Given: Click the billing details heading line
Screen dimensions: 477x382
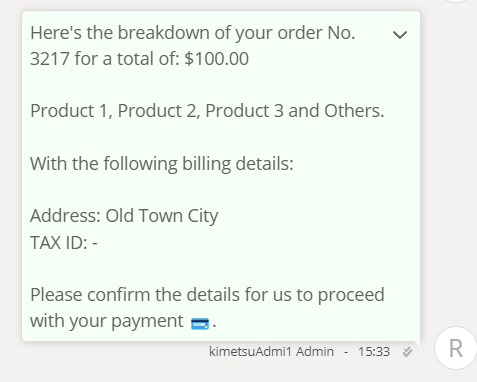Looking at the screenshot, I should (x=162, y=164).
